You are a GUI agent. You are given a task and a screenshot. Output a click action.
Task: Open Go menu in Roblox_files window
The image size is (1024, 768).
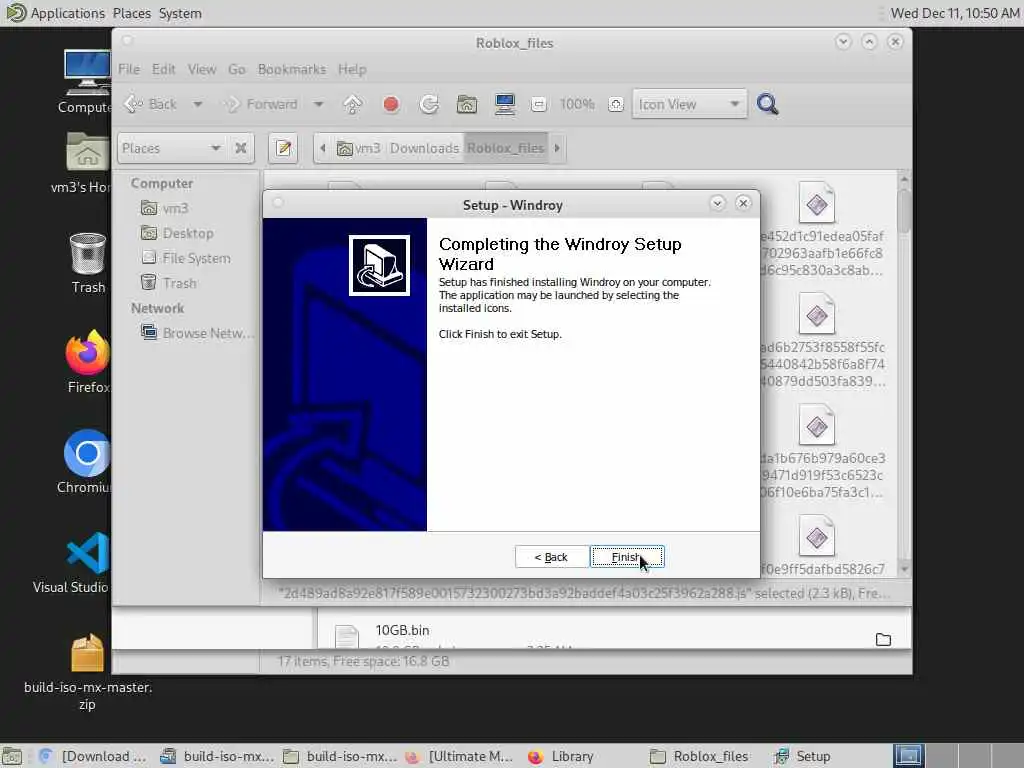[x=236, y=69]
